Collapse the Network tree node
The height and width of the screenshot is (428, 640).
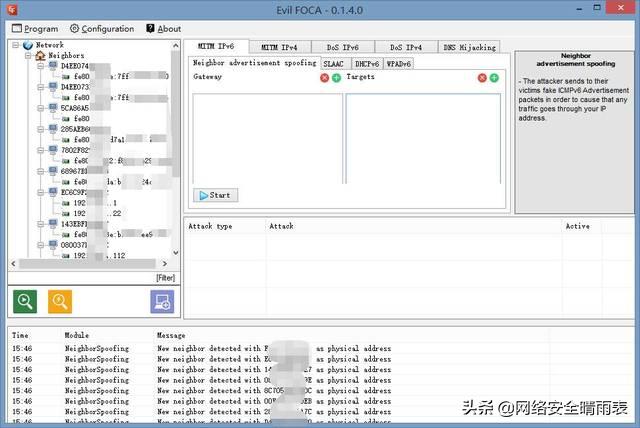pyautogui.click(x=16, y=45)
